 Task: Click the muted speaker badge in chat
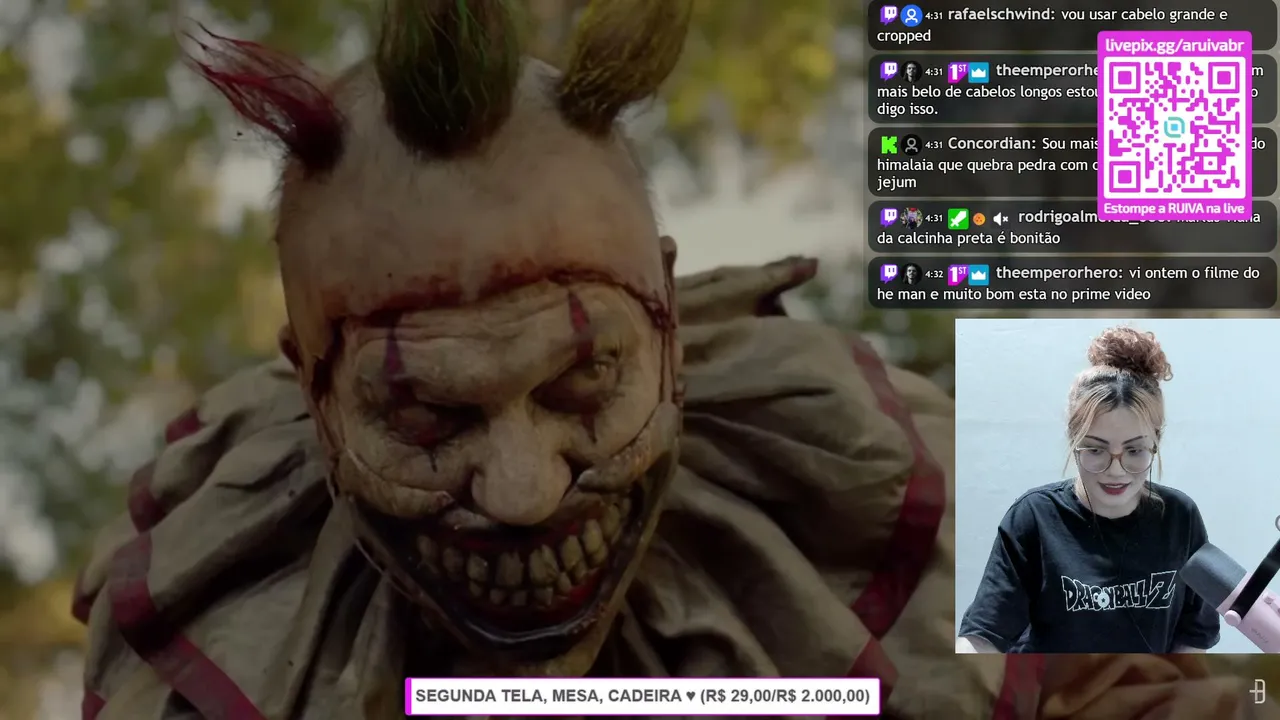tap(1000, 218)
